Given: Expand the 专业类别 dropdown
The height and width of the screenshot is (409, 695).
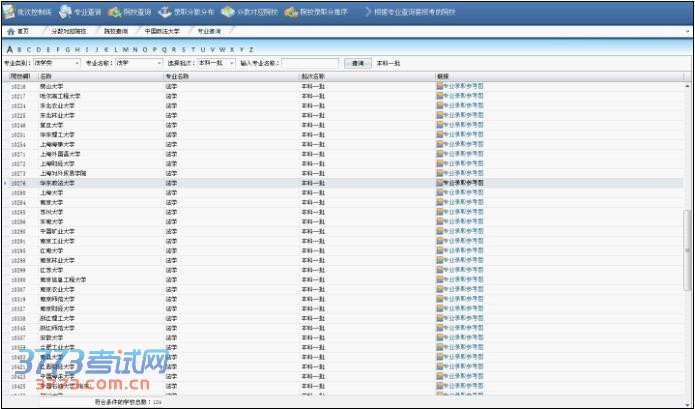Looking at the screenshot, I should pos(78,63).
